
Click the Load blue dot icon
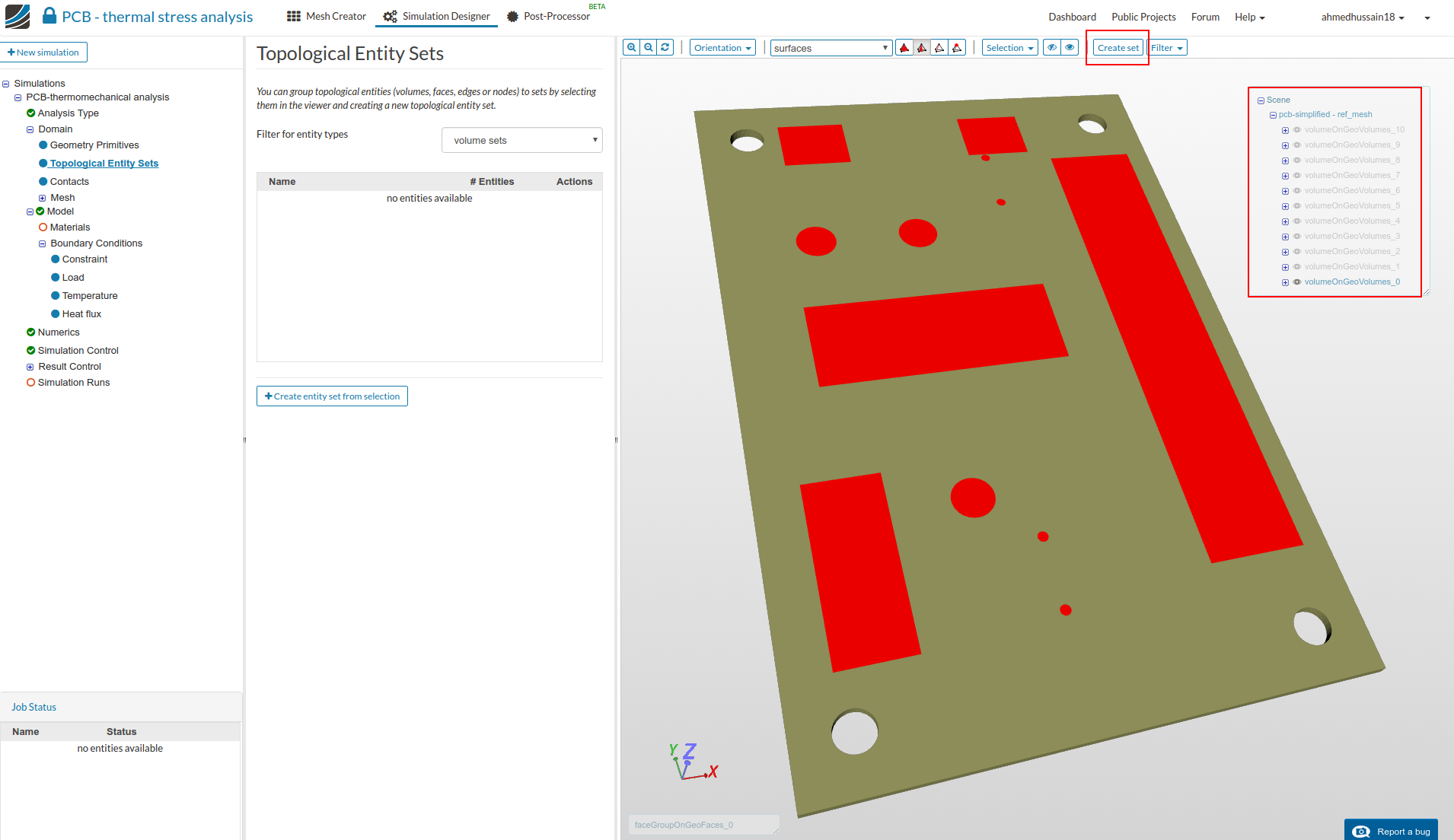click(55, 278)
